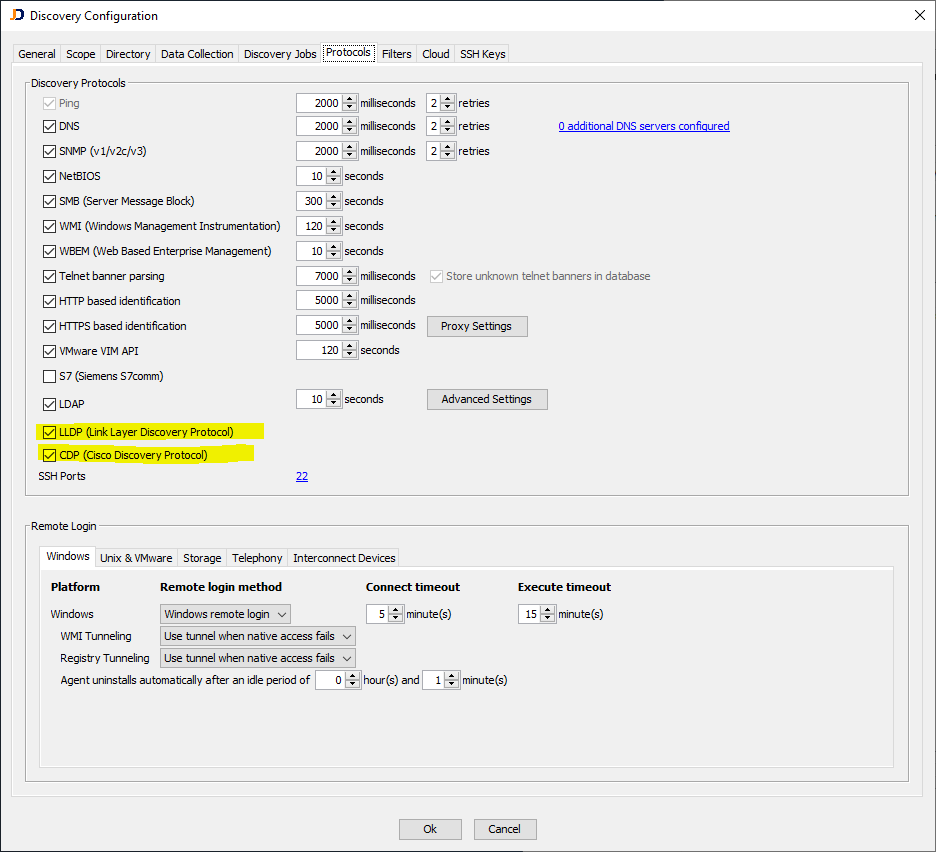Image resolution: width=936 pixels, height=852 pixels.
Task: Click the SSH Ports 22 link
Action: click(302, 476)
